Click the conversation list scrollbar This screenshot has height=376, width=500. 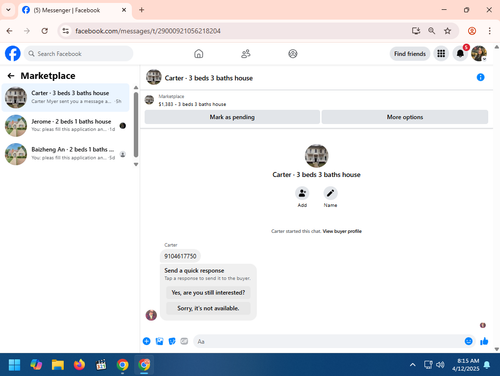pyautogui.click(x=136, y=125)
